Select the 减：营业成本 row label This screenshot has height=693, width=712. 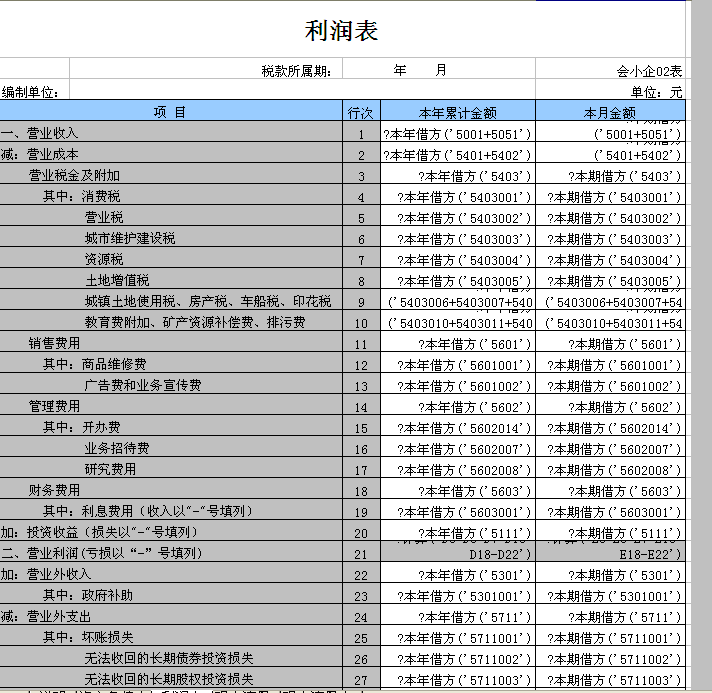tap(40, 154)
